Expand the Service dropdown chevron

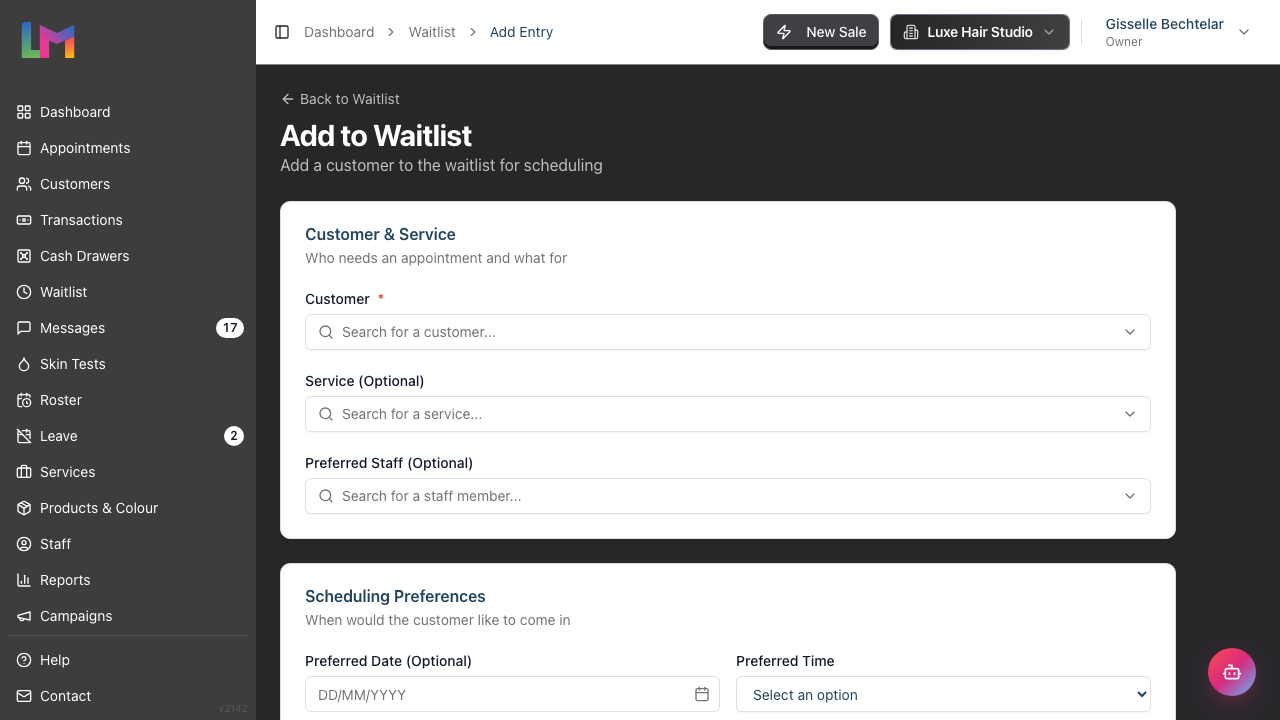tap(1130, 414)
